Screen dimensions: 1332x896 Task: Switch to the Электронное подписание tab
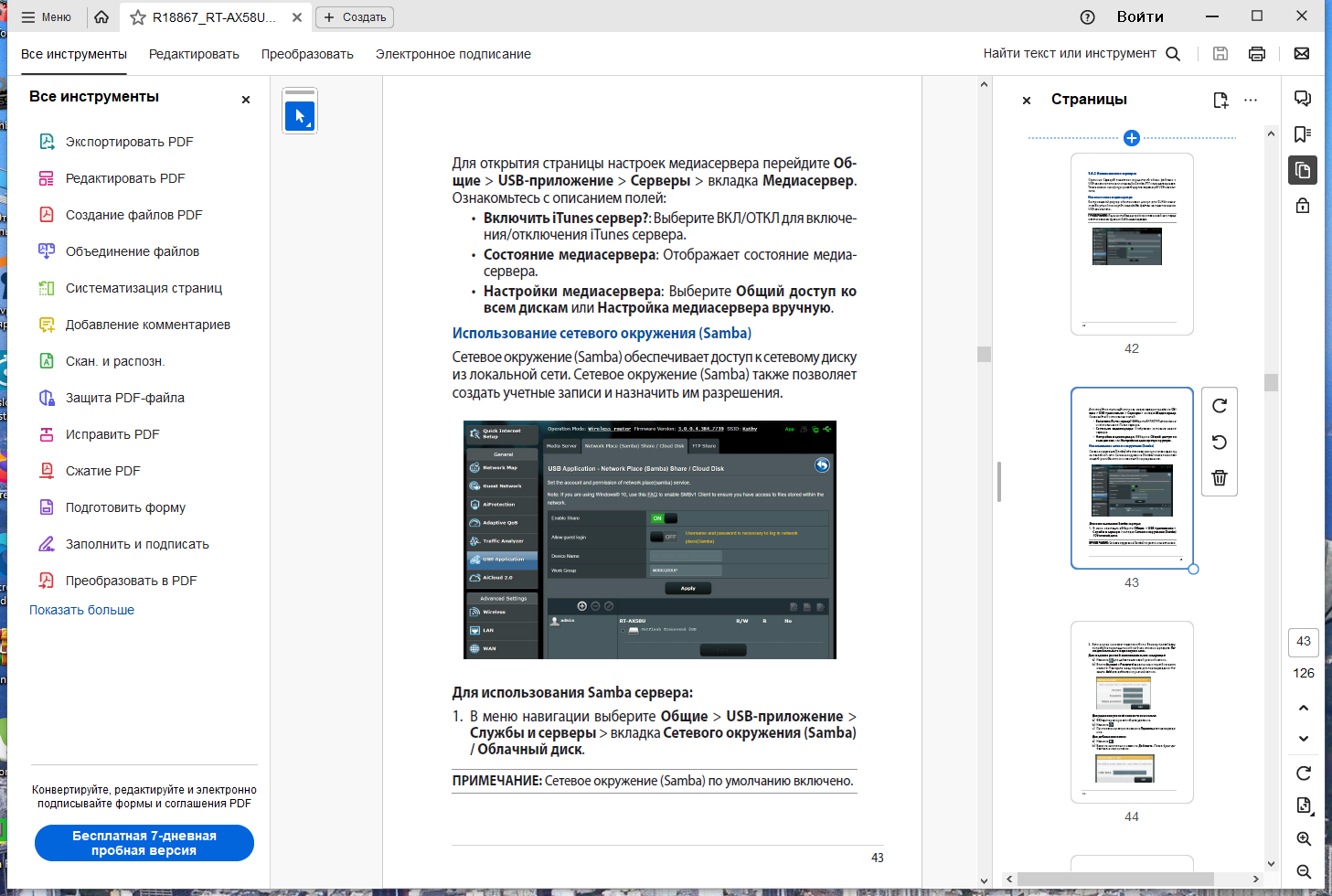pyautogui.click(x=453, y=54)
